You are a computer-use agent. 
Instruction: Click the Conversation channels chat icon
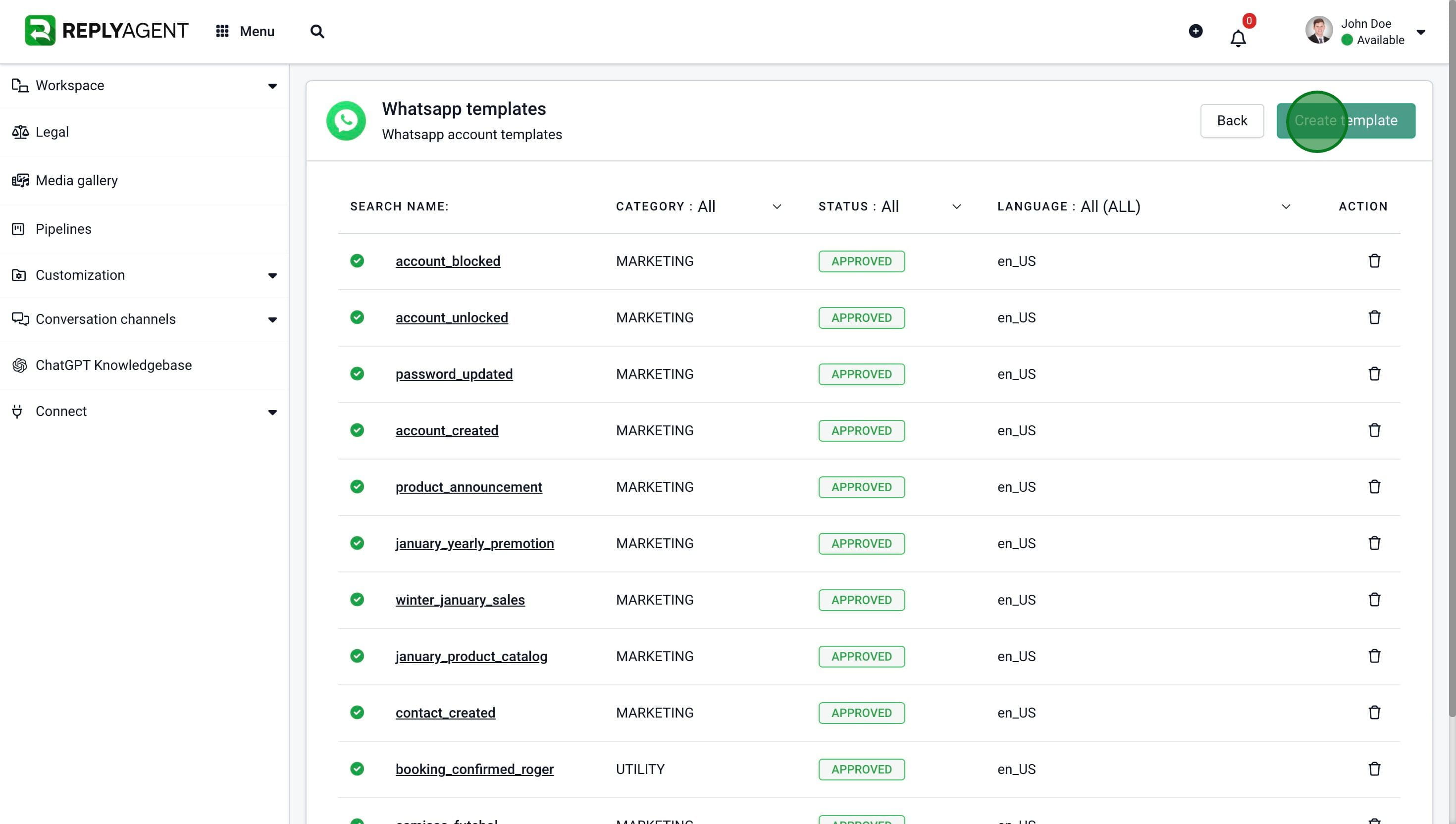[x=20, y=319]
